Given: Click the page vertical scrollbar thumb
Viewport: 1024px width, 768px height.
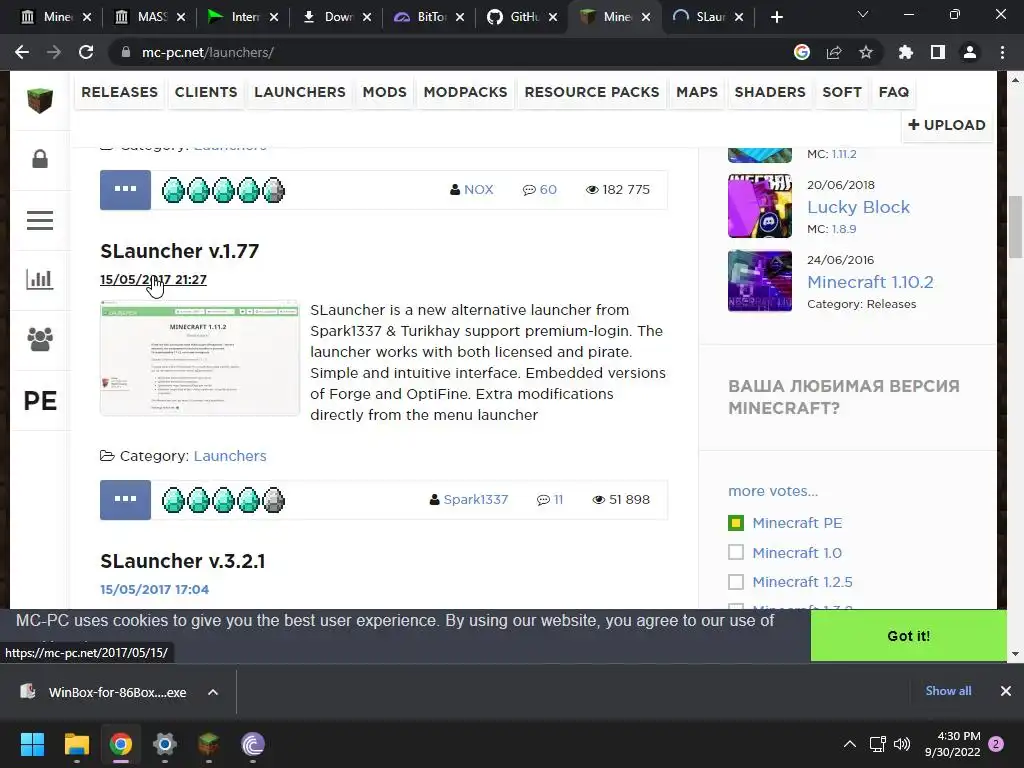Looking at the screenshot, I should [x=1015, y=227].
